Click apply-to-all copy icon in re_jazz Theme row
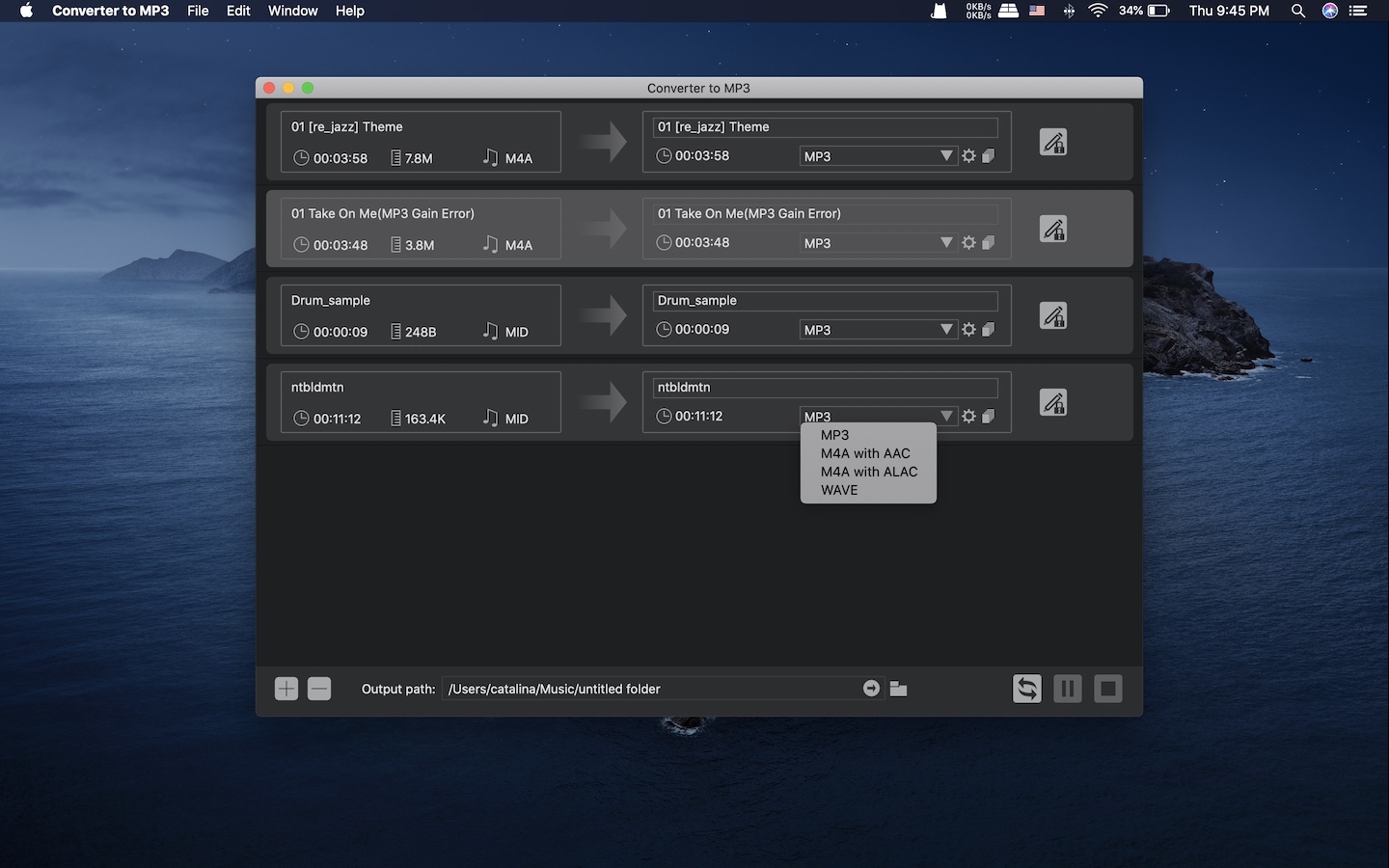The width and height of the screenshot is (1389, 868). click(x=988, y=156)
